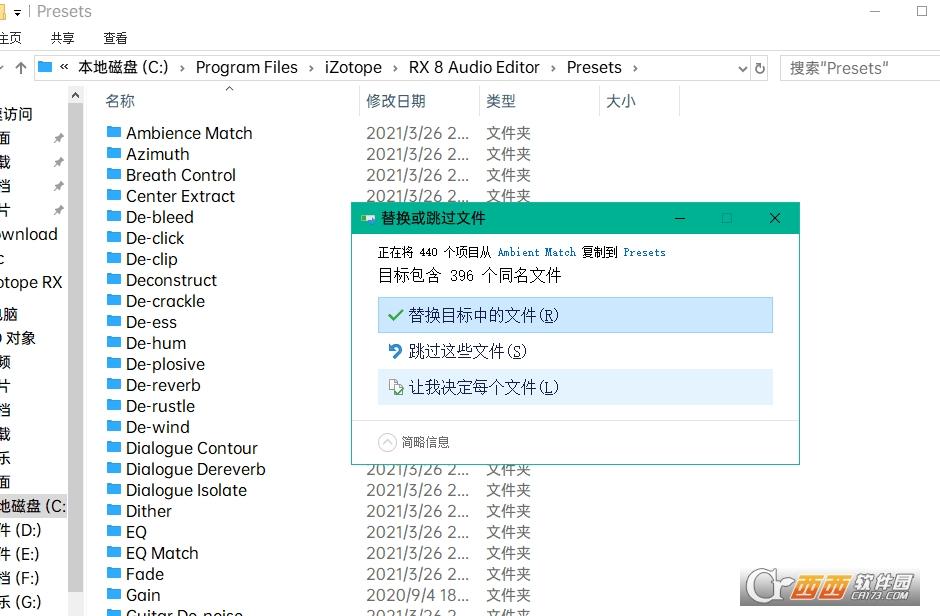Click the refresh icon beside address bar

(x=760, y=68)
